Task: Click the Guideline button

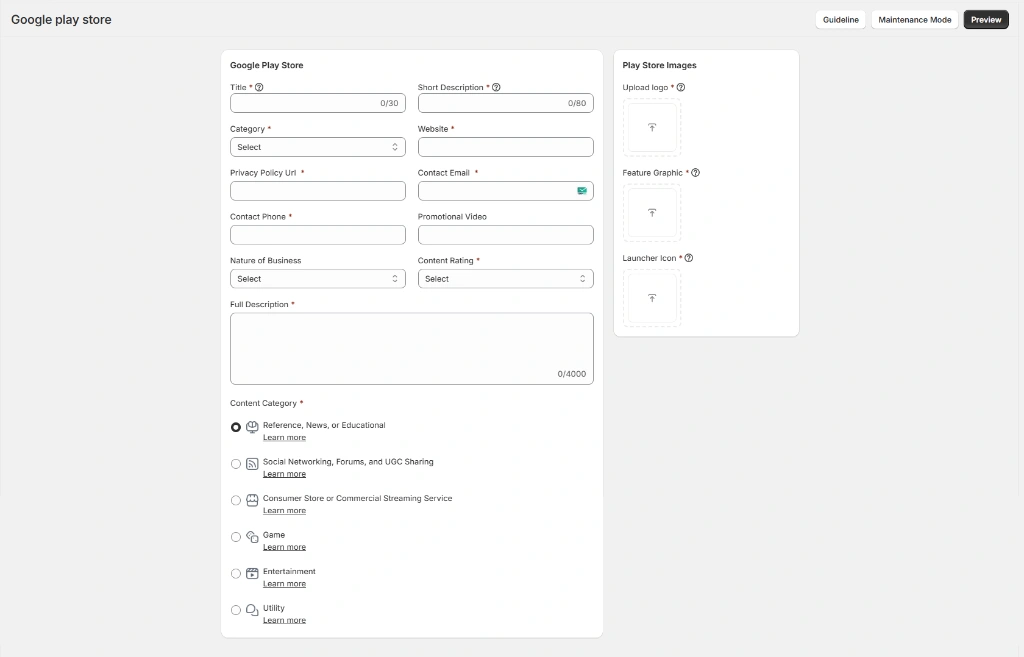Action: pos(840,20)
